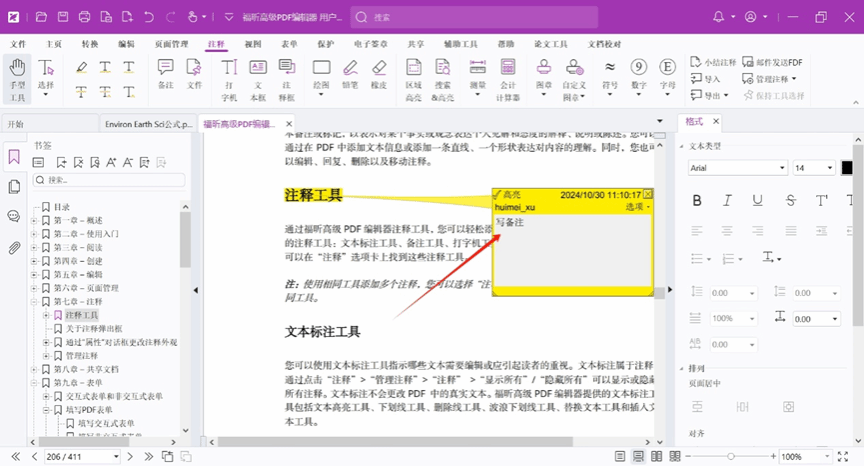Open the font size 14 dropdown

[x=813, y=168]
